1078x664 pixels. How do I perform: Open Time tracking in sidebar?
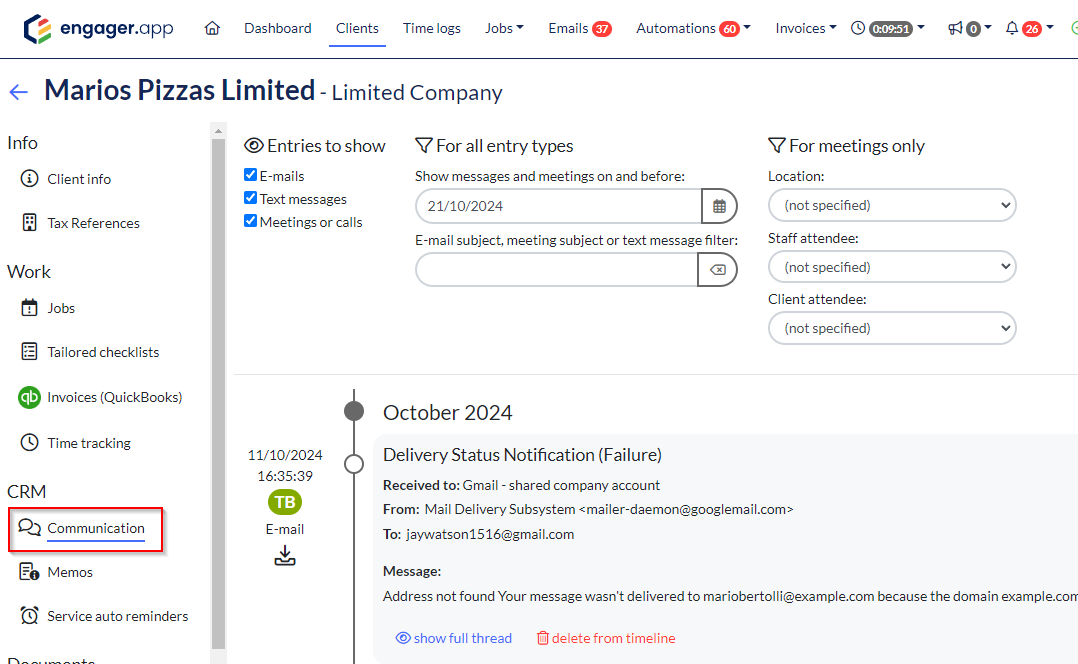click(x=89, y=443)
